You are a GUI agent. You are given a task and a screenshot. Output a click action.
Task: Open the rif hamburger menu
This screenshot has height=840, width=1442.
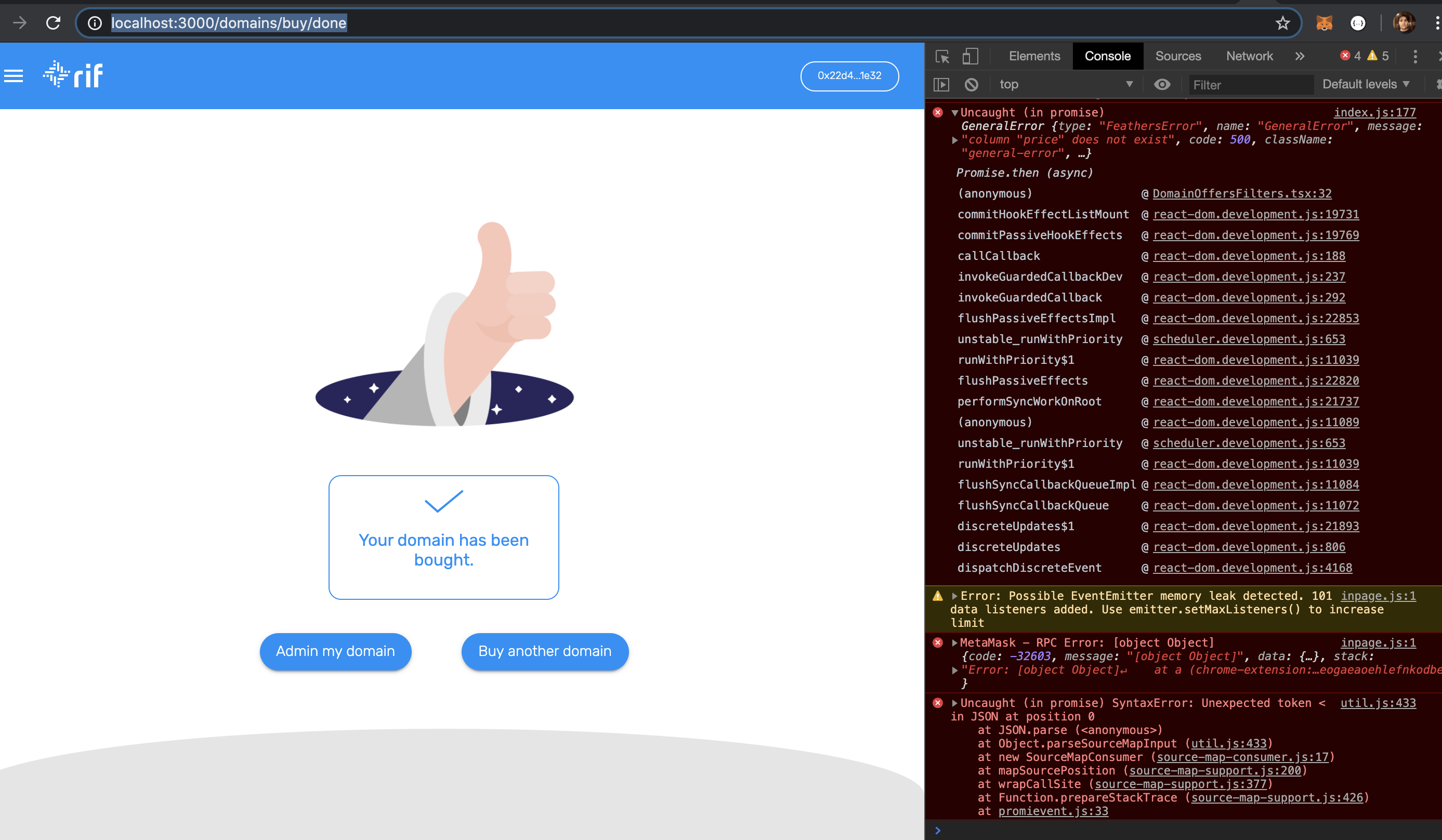tap(13, 75)
